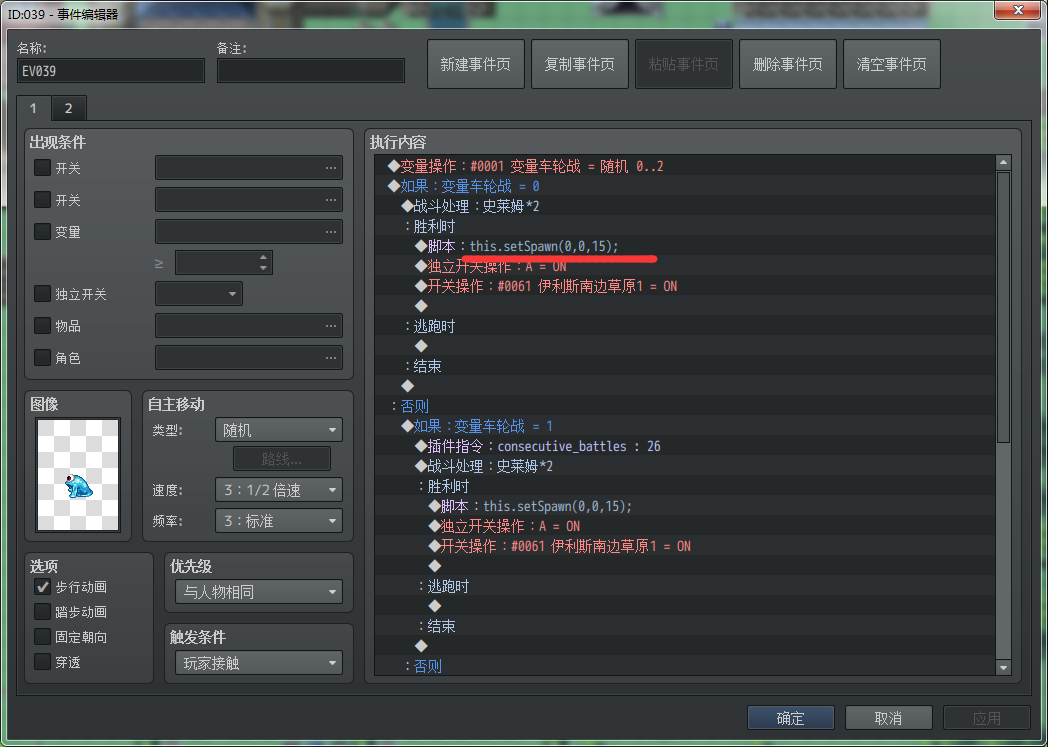Cancel with the 取消 button
The image size is (1048, 747).
[x=888, y=718]
